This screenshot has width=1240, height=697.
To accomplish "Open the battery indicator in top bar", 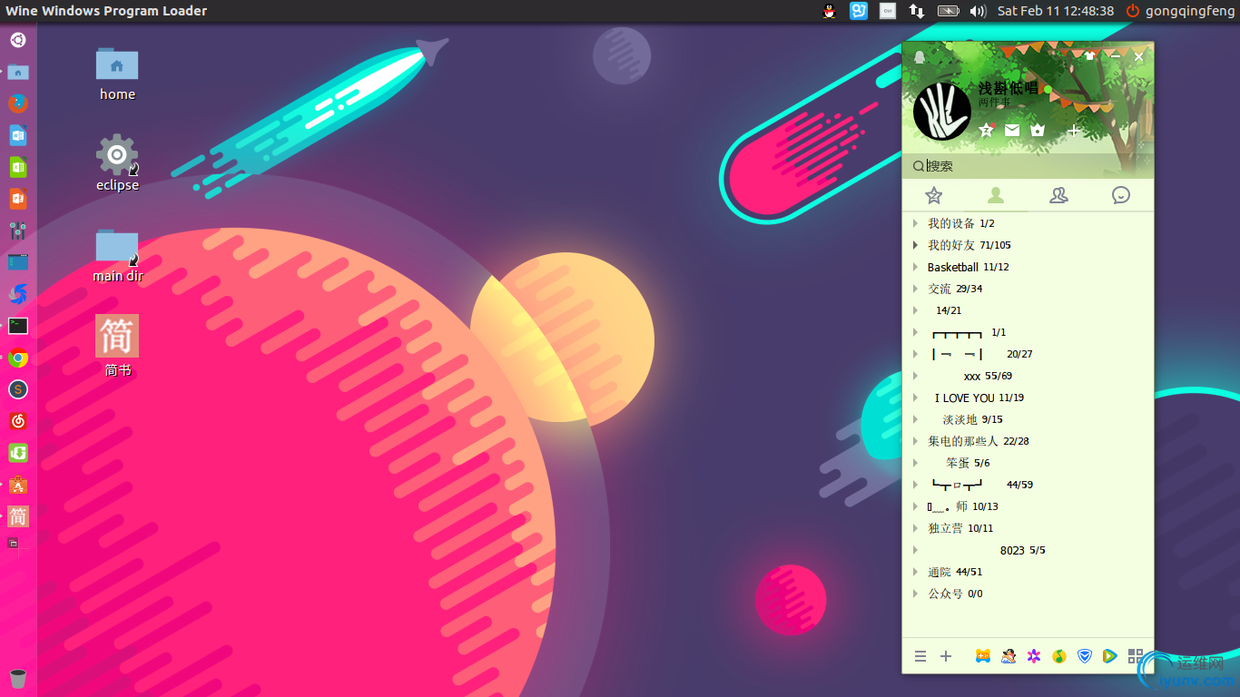I will [x=947, y=11].
